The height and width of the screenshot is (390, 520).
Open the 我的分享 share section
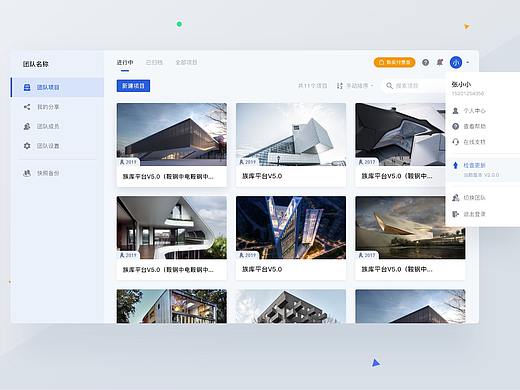pyautogui.click(x=57, y=107)
